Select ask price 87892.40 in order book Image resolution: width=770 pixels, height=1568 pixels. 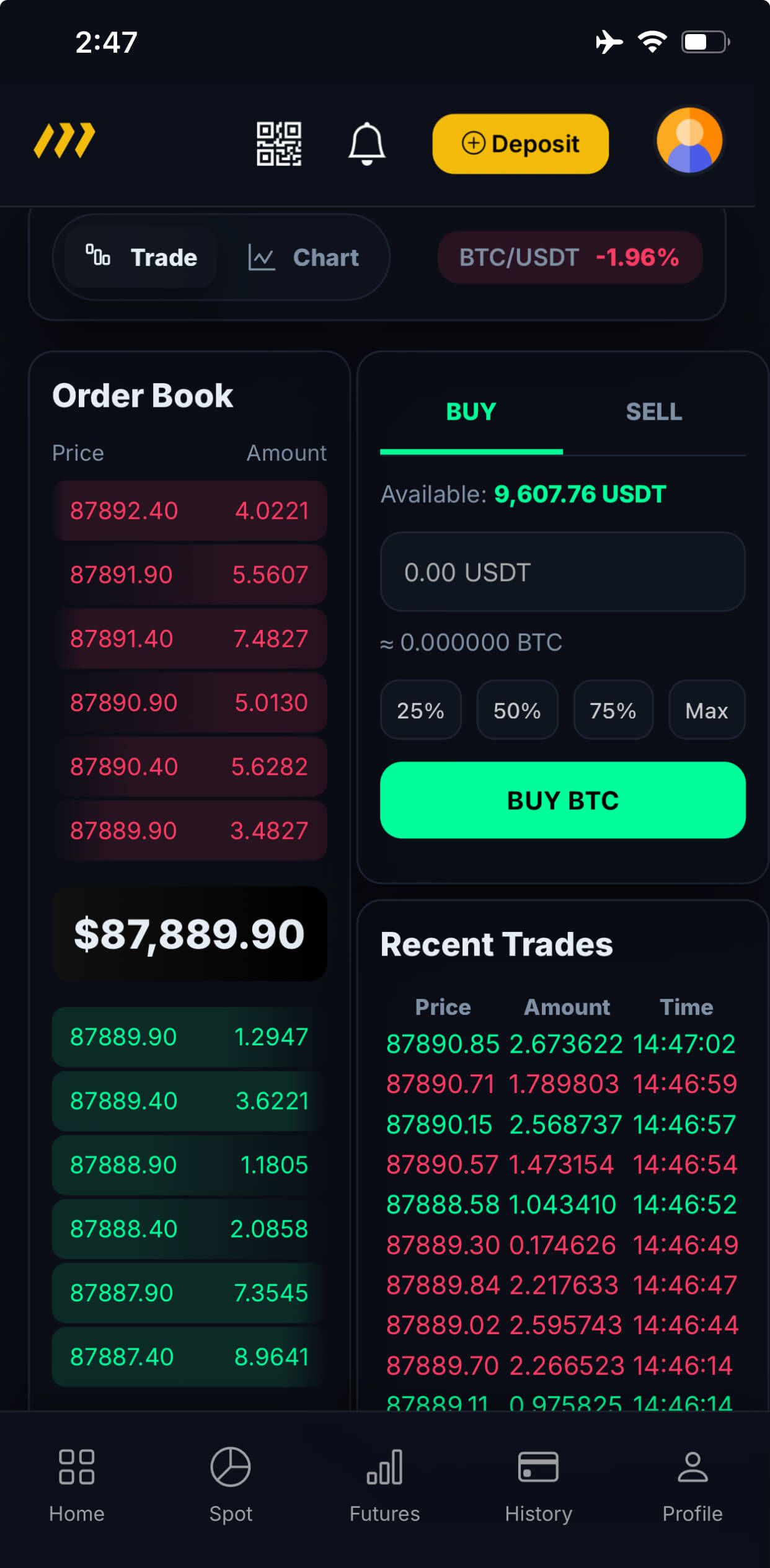pyautogui.click(x=124, y=511)
